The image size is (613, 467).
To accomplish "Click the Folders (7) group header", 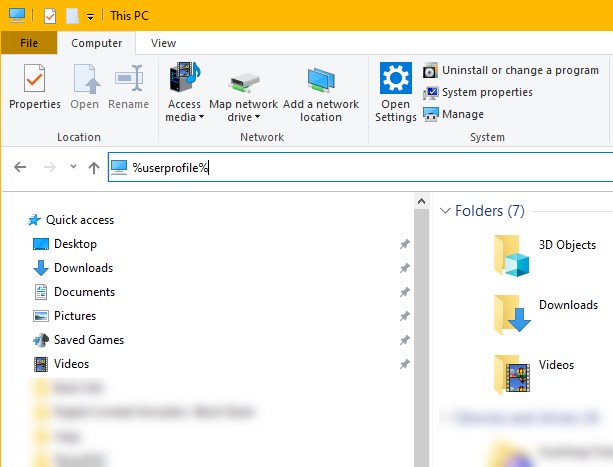I will (x=489, y=211).
